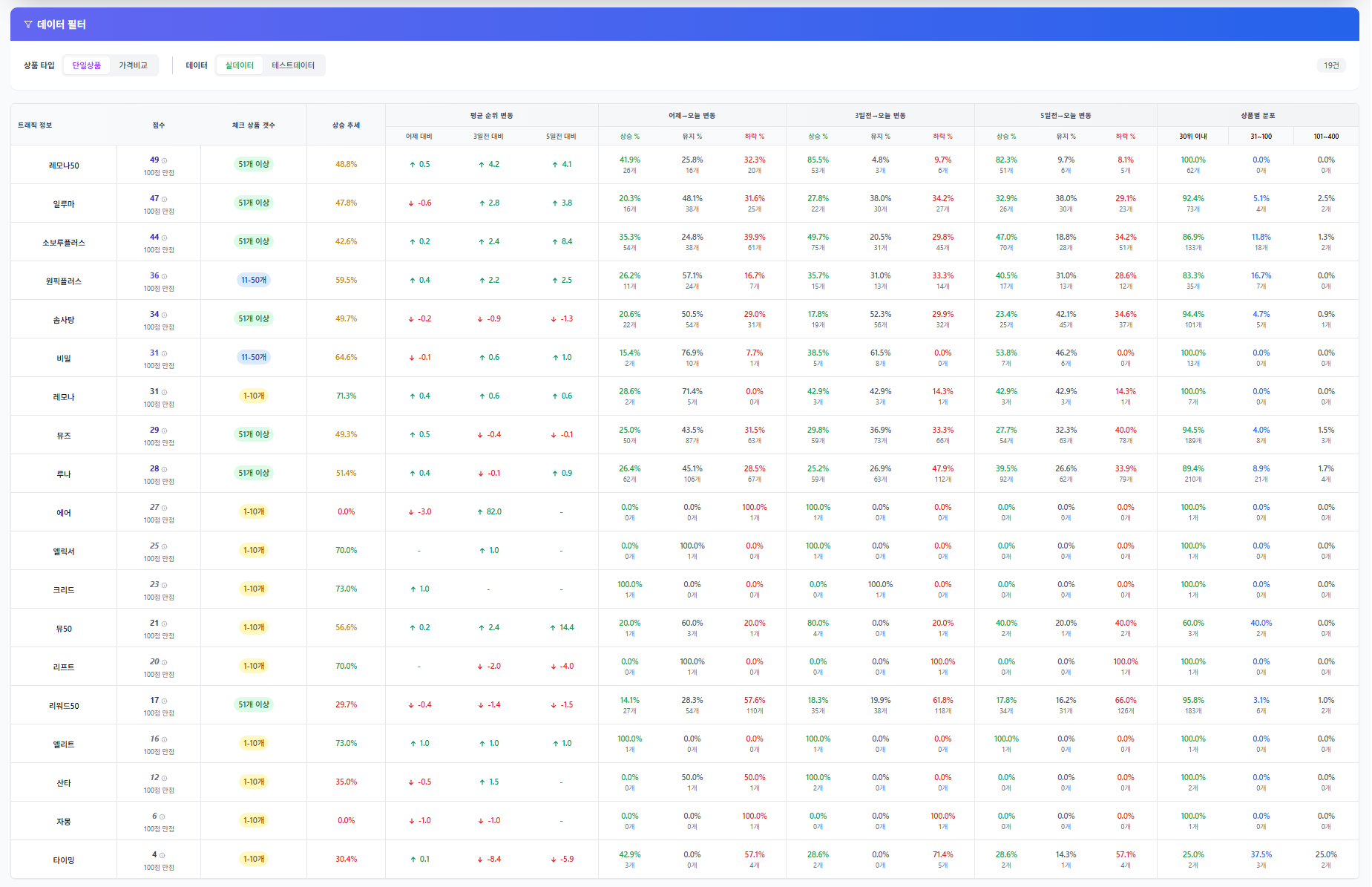Click info icon next to 타이밍 score 4
This screenshot has height=887, width=1372.
(x=163, y=855)
